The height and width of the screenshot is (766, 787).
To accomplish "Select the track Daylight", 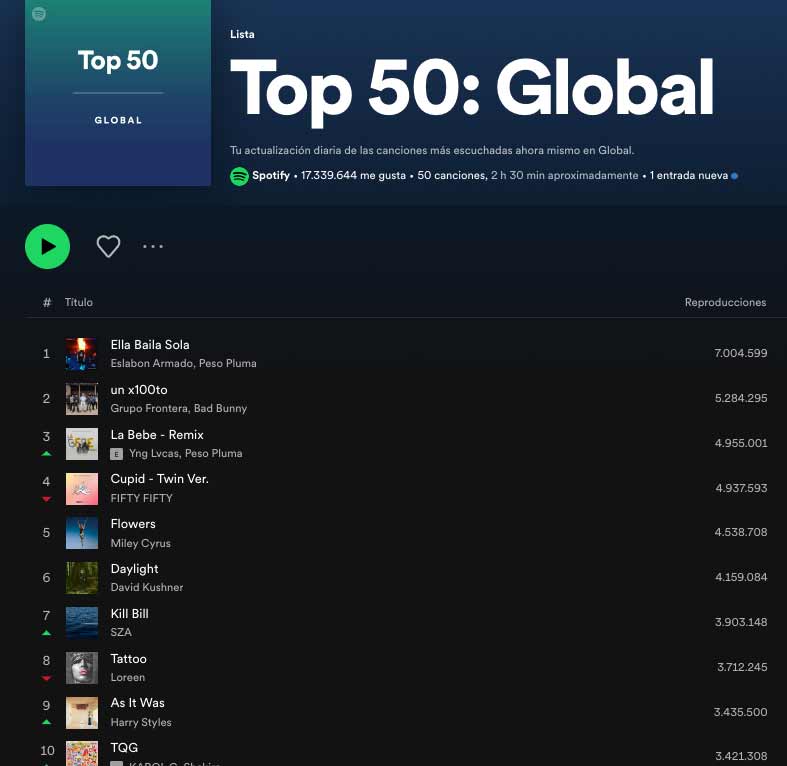I will tap(135, 569).
